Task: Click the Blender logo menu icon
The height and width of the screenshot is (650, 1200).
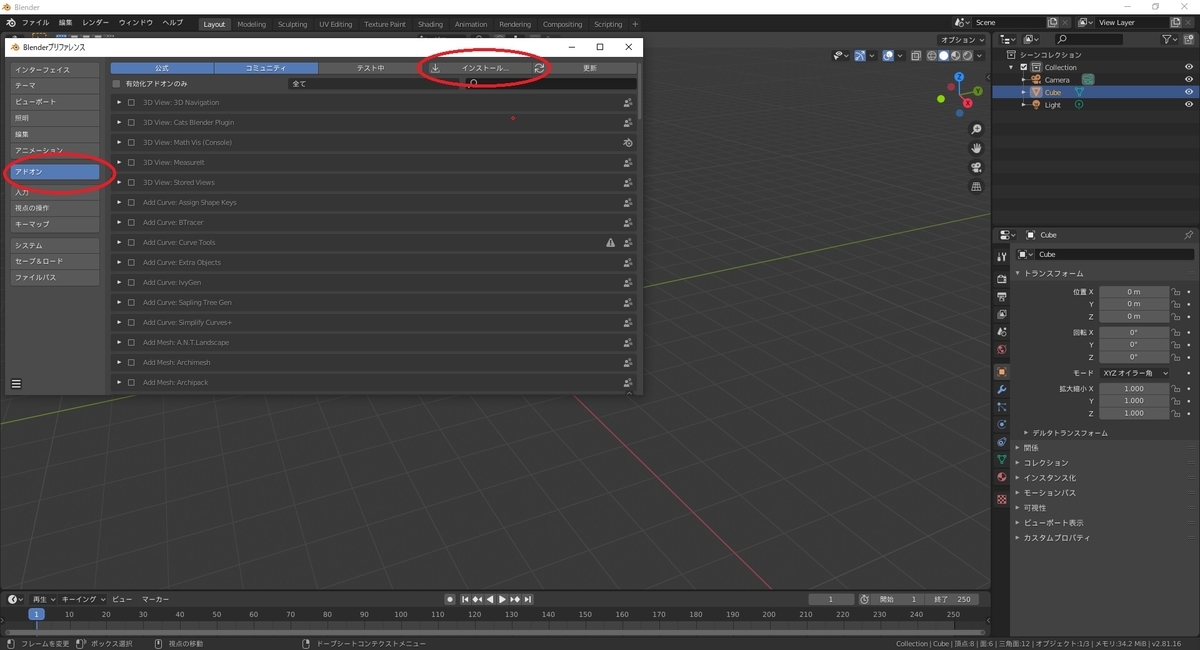Action: (x=10, y=22)
